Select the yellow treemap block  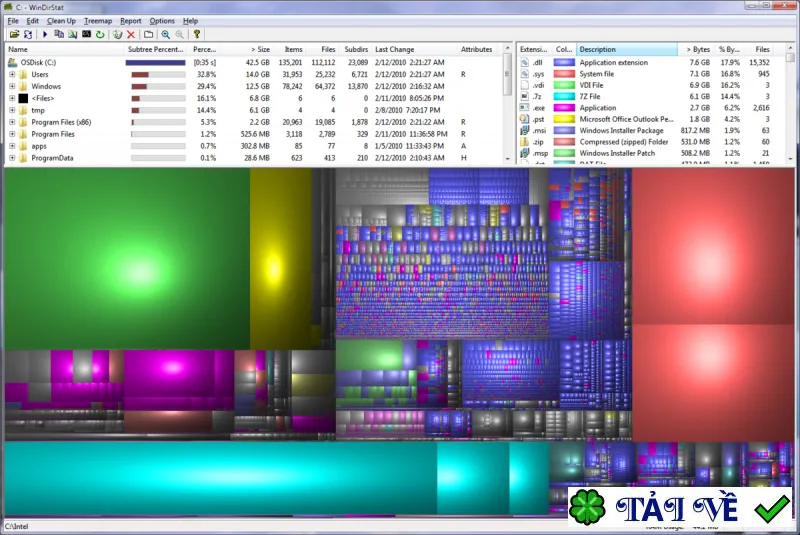click(280, 259)
